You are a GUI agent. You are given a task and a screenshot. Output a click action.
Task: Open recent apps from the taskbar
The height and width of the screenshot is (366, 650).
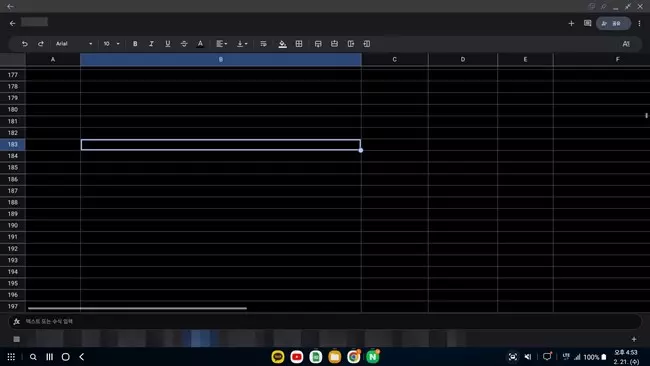click(49, 357)
